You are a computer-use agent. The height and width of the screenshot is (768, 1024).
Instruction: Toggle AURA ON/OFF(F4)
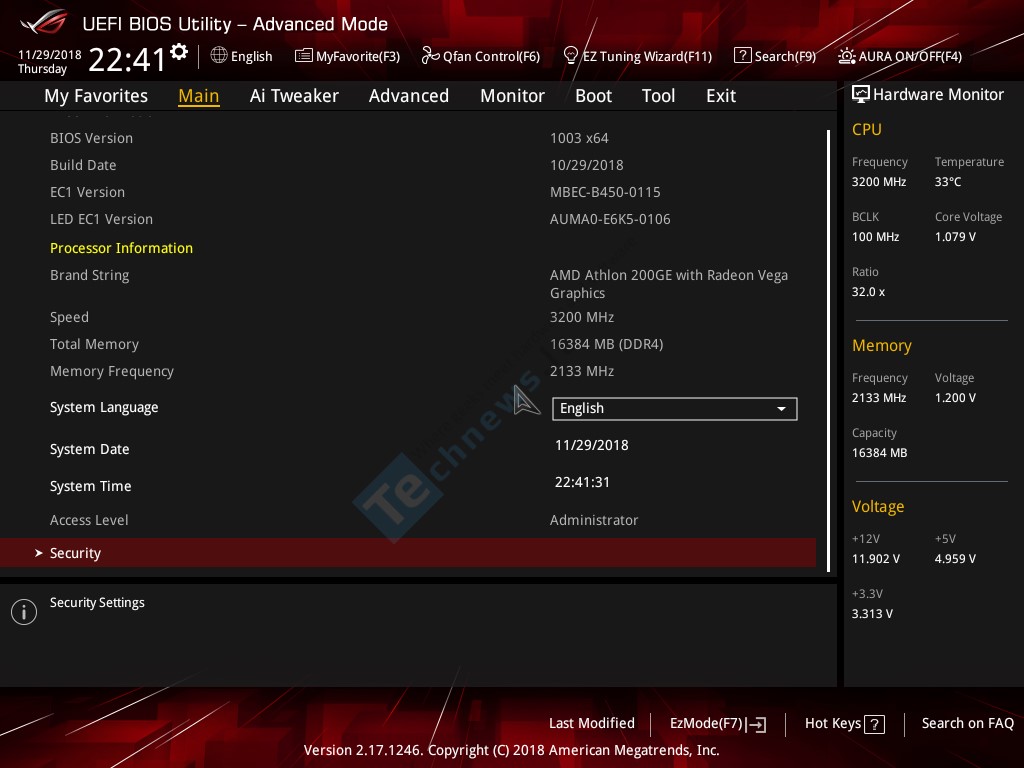pyautogui.click(x=900, y=56)
